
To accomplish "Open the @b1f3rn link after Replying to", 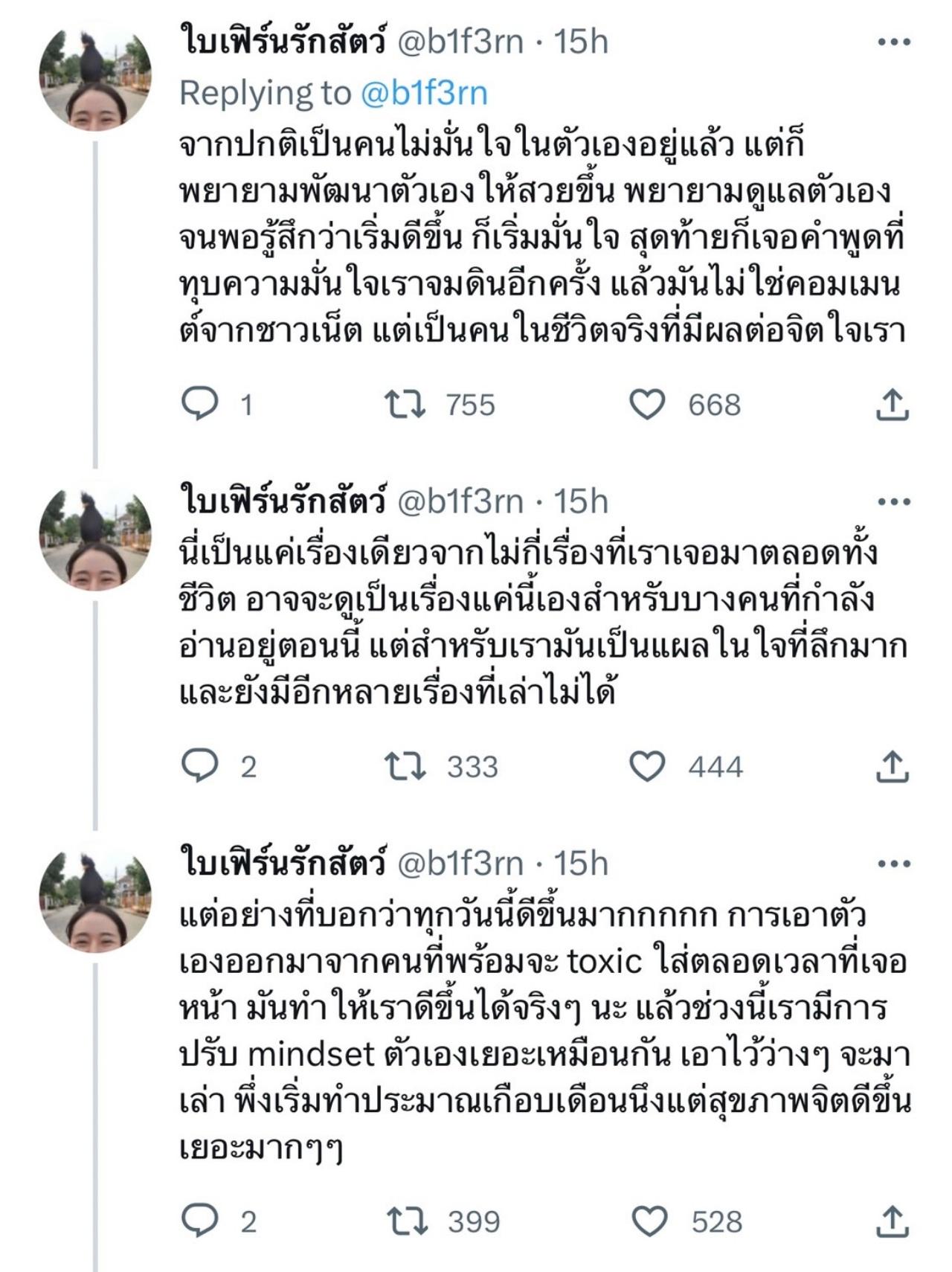I will coord(424,94).
